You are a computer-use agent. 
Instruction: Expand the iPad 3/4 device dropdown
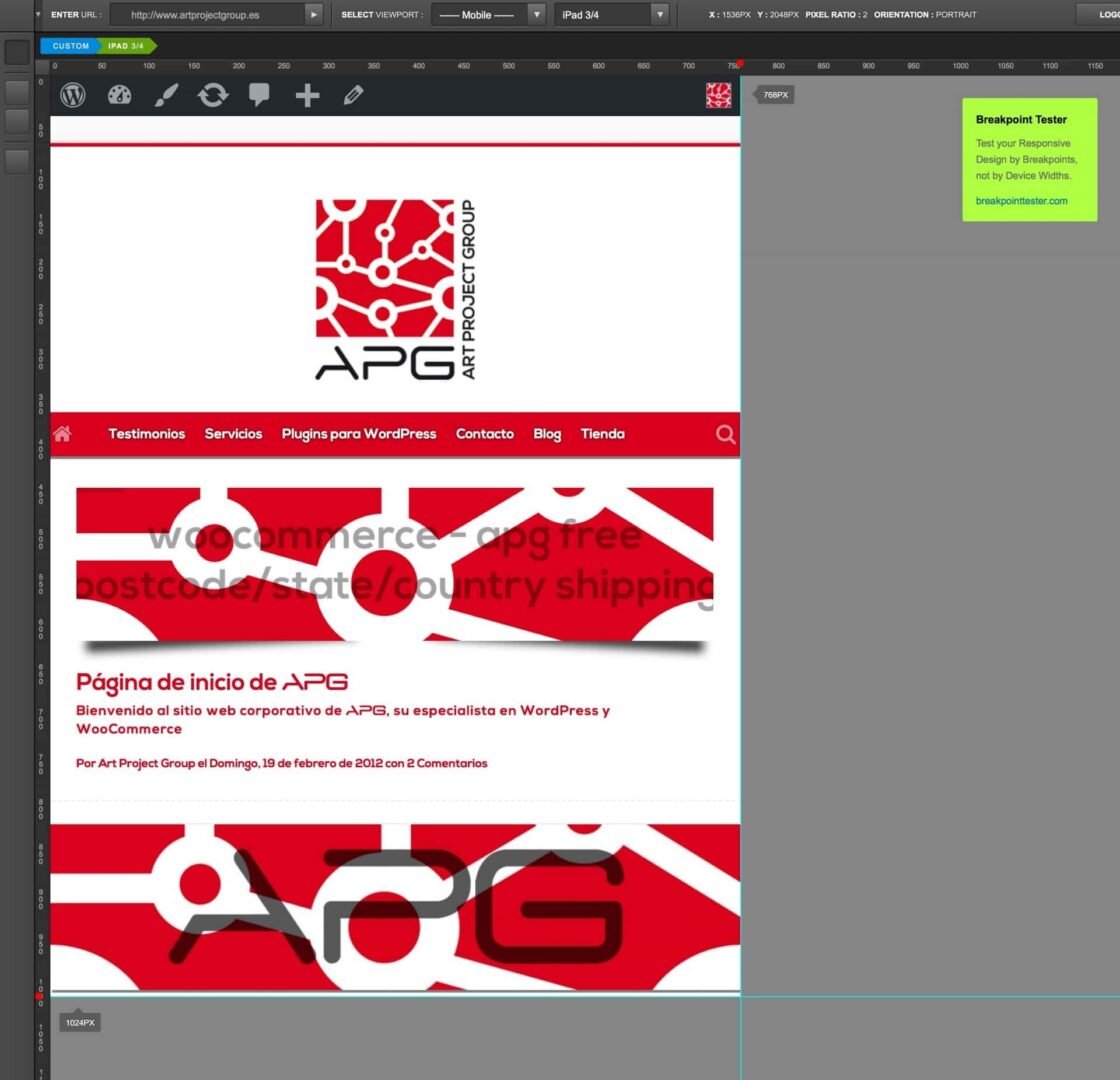click(611, 15)
